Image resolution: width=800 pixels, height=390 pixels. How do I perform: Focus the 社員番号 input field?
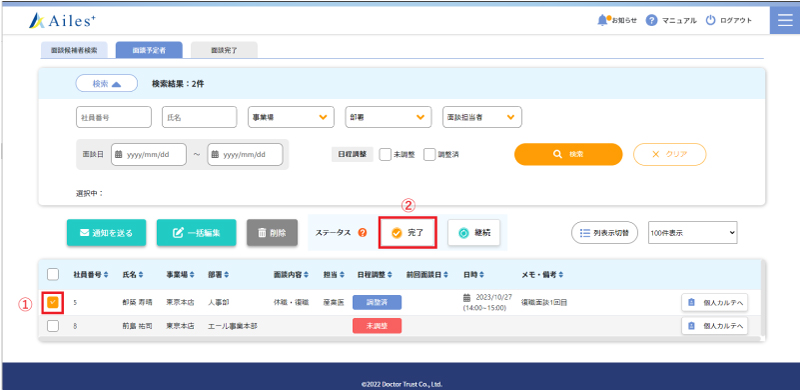coord(114,117)
